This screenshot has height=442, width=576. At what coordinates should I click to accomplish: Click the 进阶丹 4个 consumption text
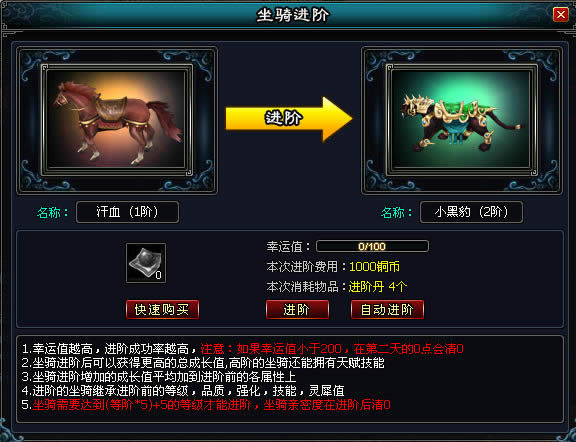[378, 287]
